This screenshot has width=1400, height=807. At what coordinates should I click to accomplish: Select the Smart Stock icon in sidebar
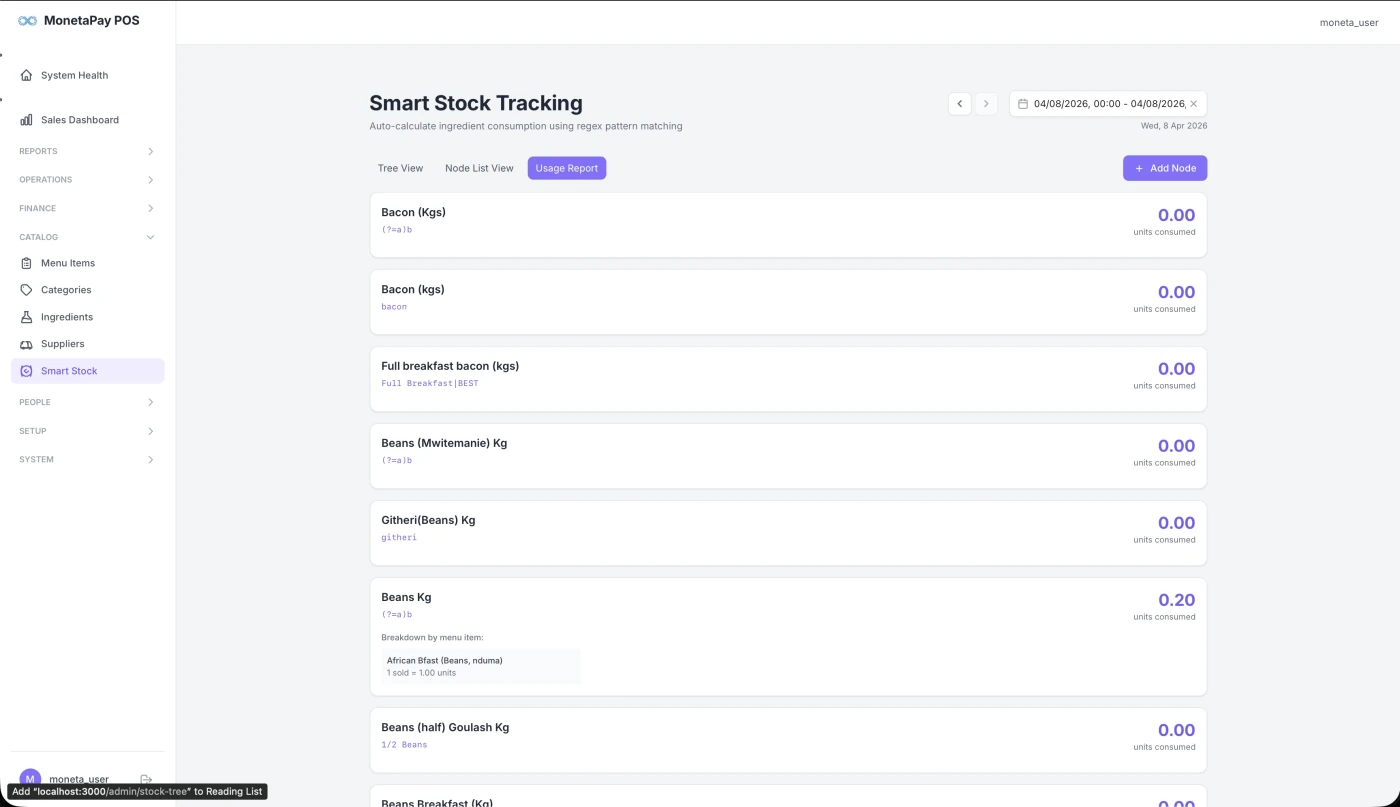tap(25, 370)
